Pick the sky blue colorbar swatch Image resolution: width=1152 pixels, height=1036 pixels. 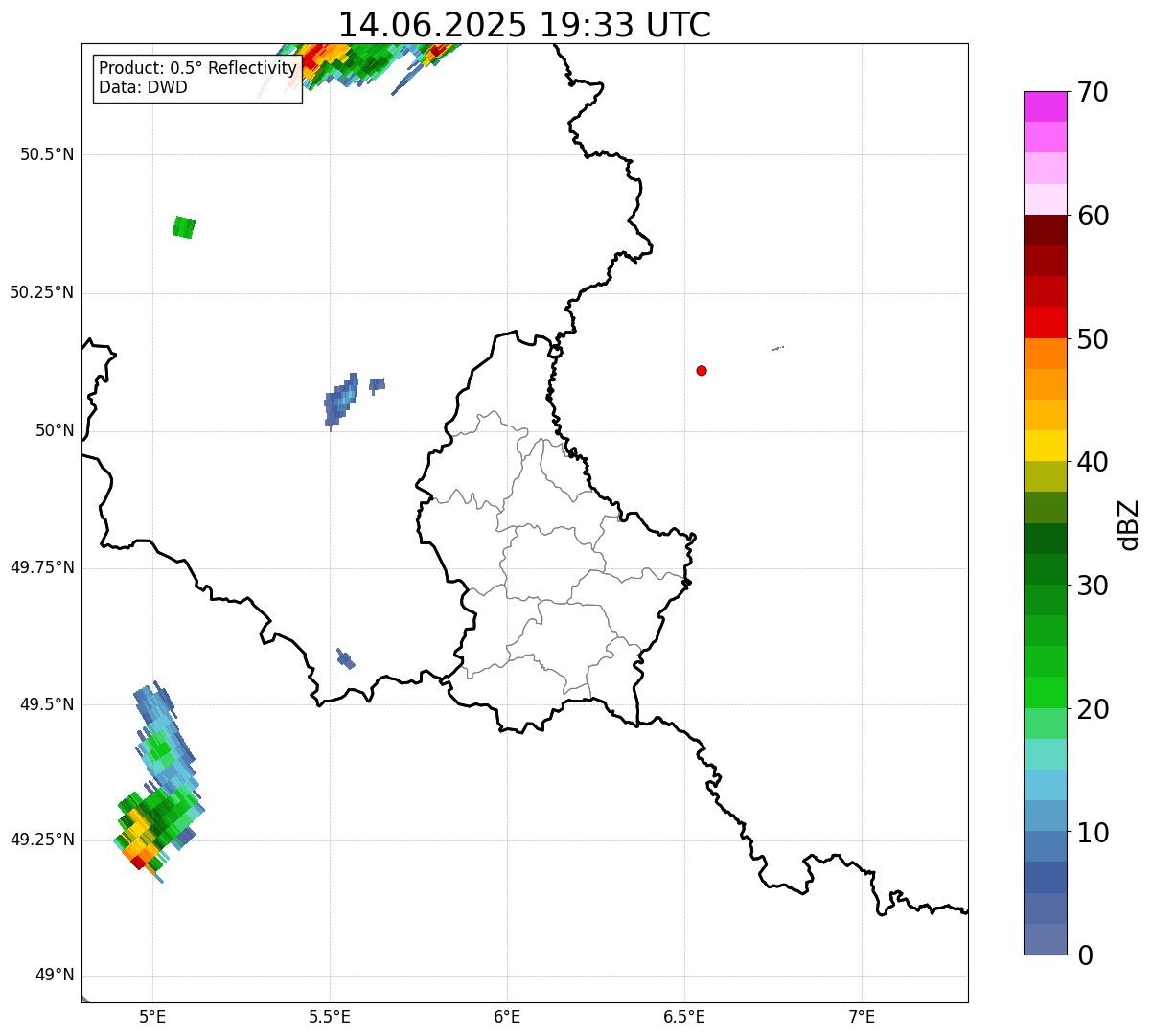[1046, 785]
